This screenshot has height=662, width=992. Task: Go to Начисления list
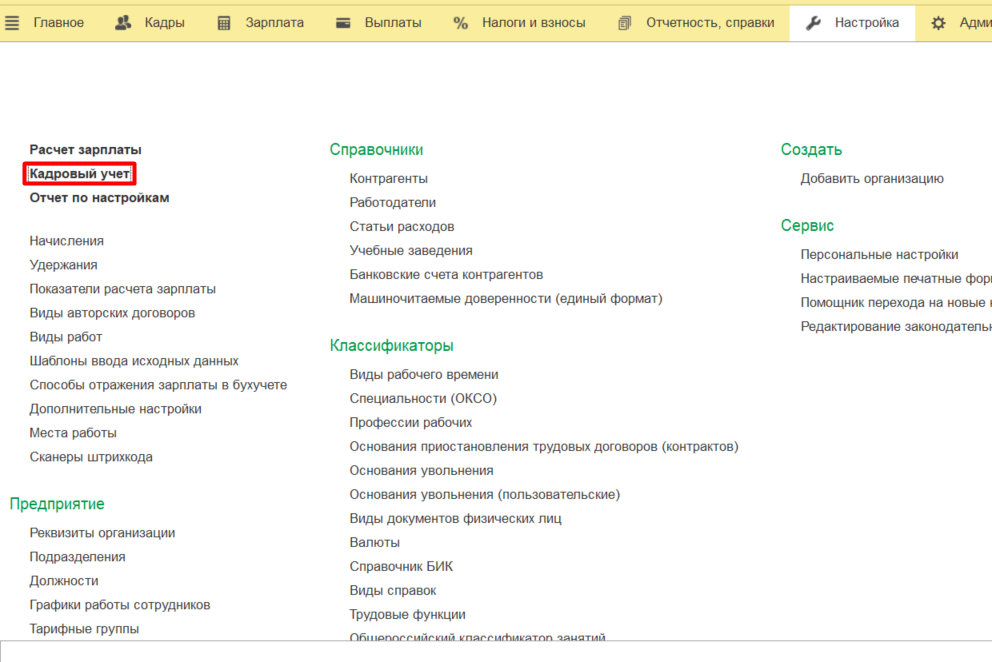pyautogui.click(x=66, y=241)
